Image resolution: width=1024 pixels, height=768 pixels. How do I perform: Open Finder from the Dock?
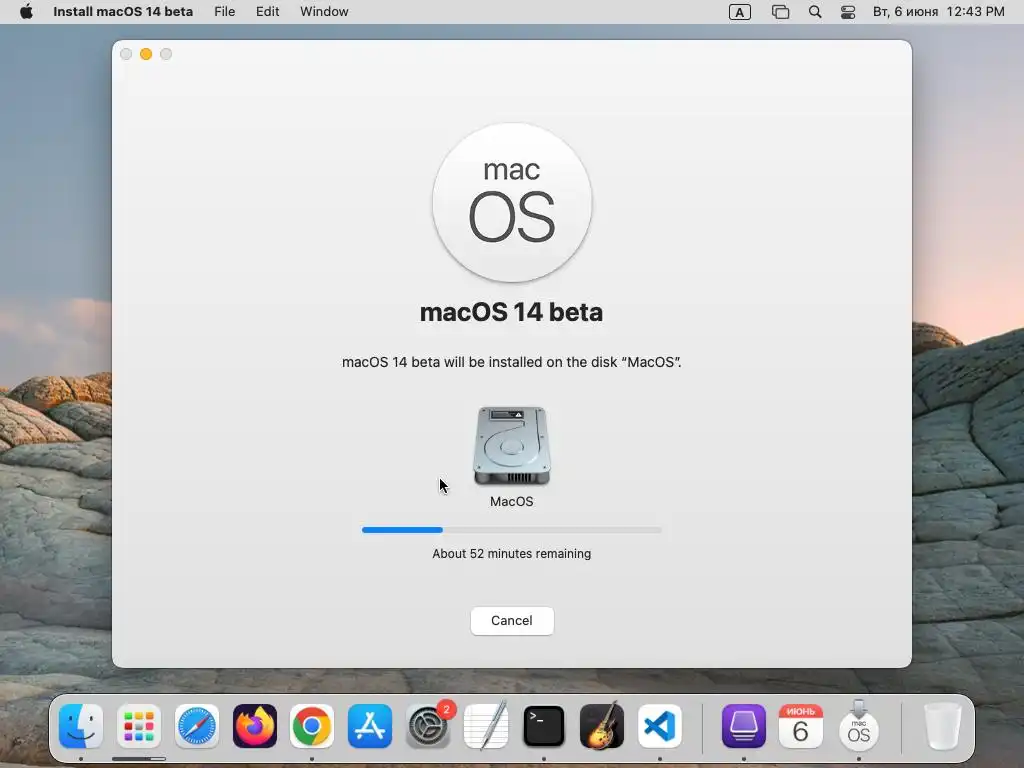point(81,726)
